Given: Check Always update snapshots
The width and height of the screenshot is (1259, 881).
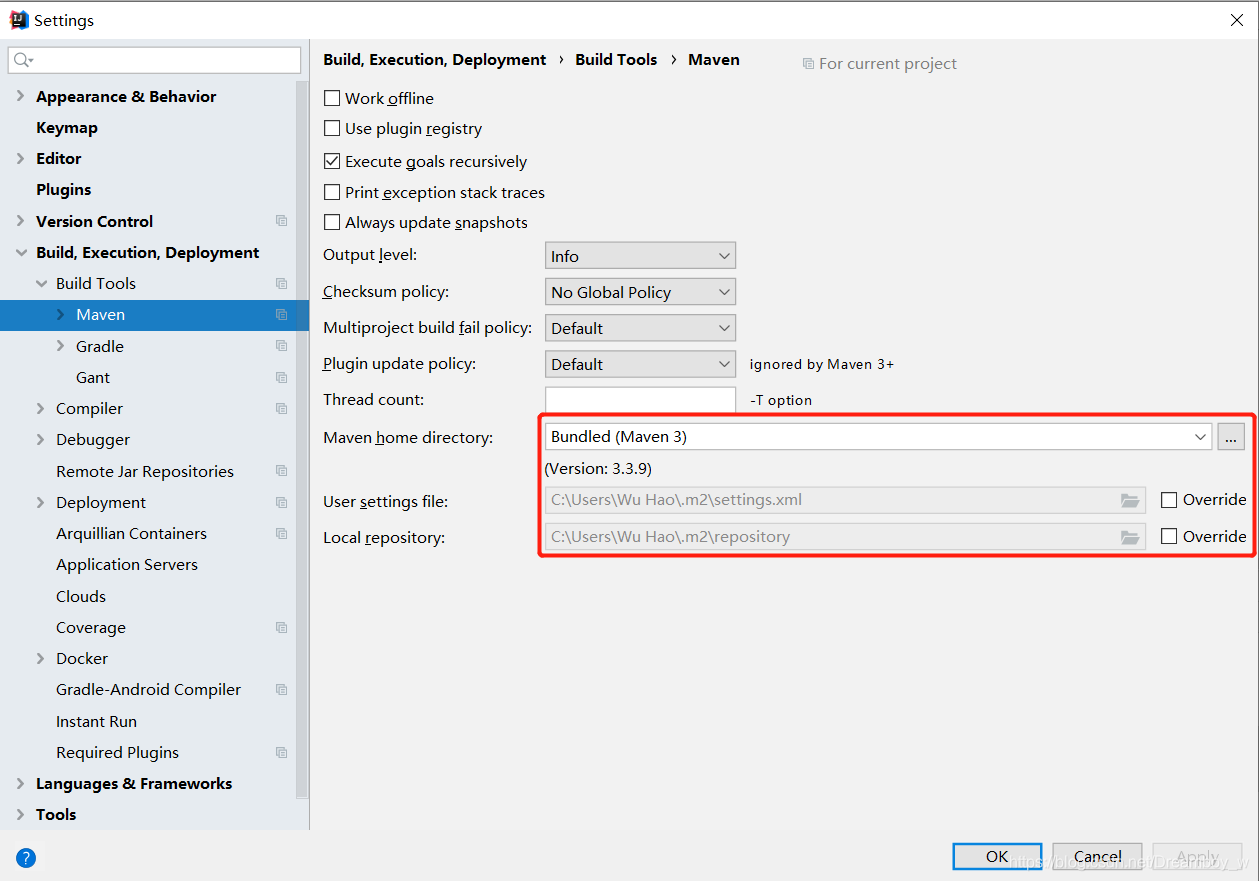Looking at the screenshot, I should click(x=332, y=222).
